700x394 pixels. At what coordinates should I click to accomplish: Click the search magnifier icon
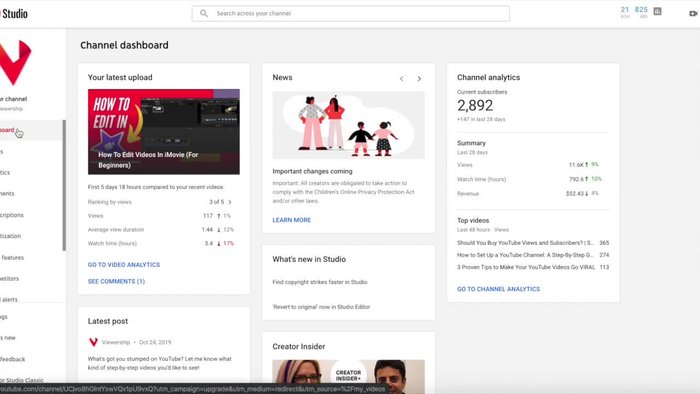(x=204, y=13)
